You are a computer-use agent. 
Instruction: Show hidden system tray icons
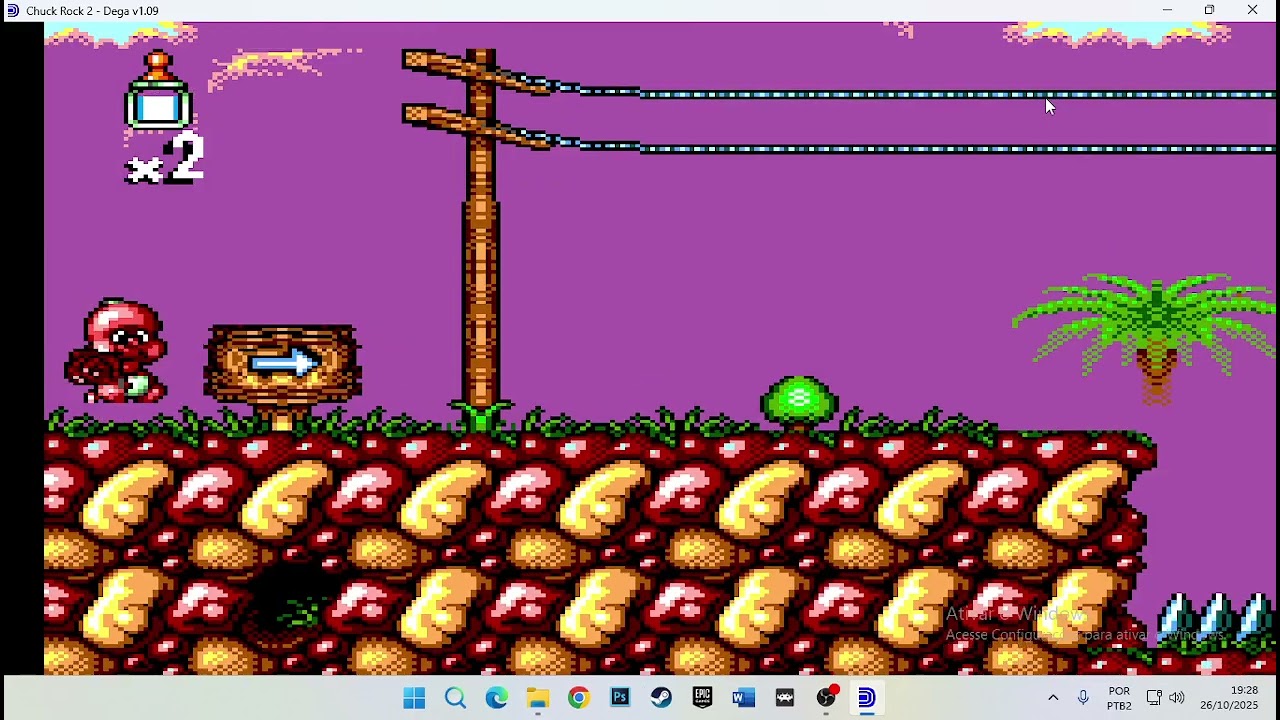pyautogui.click(x=1053, y=698)
